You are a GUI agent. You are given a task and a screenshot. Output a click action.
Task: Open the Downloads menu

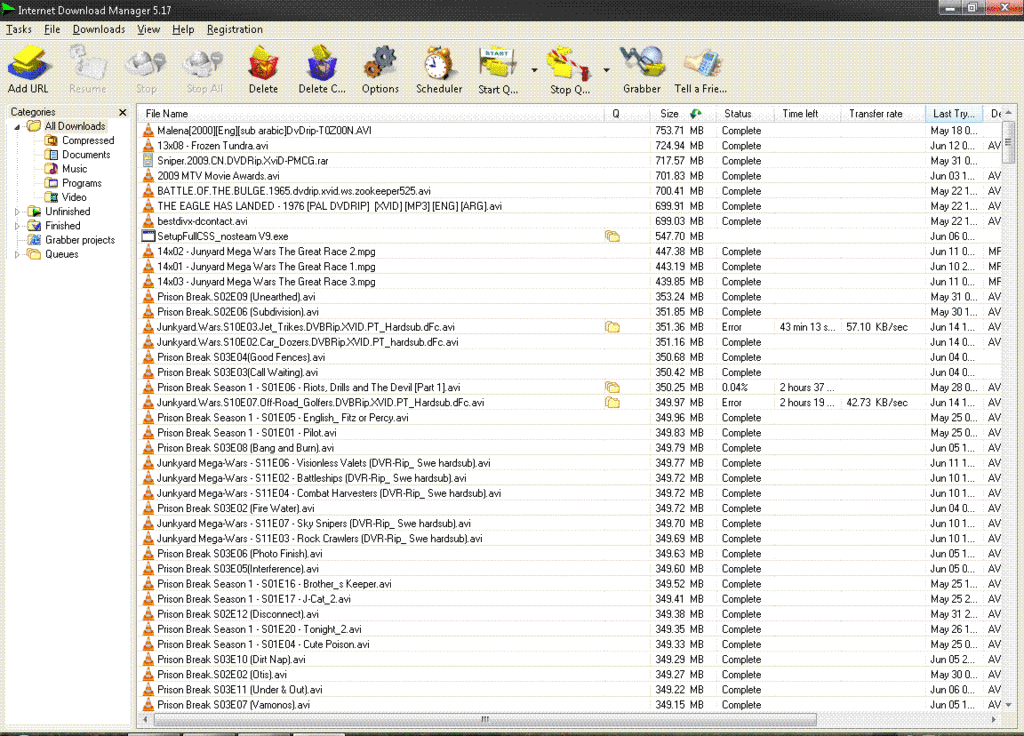point(99,29)
